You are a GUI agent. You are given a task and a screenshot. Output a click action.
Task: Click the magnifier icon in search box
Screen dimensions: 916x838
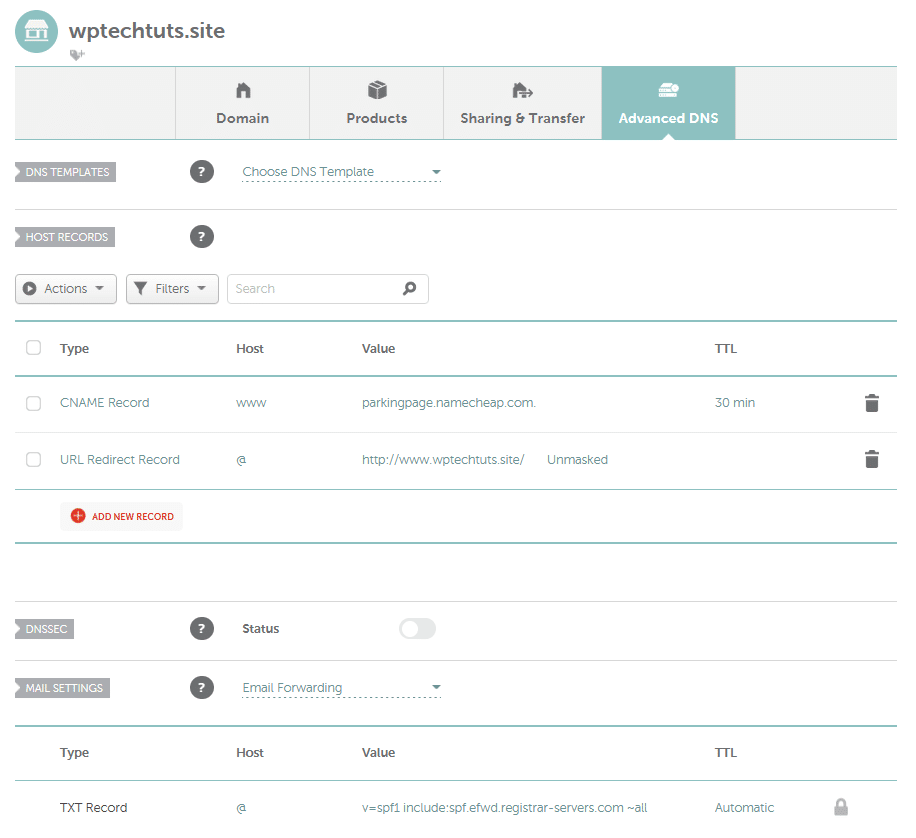pos(409,289)
